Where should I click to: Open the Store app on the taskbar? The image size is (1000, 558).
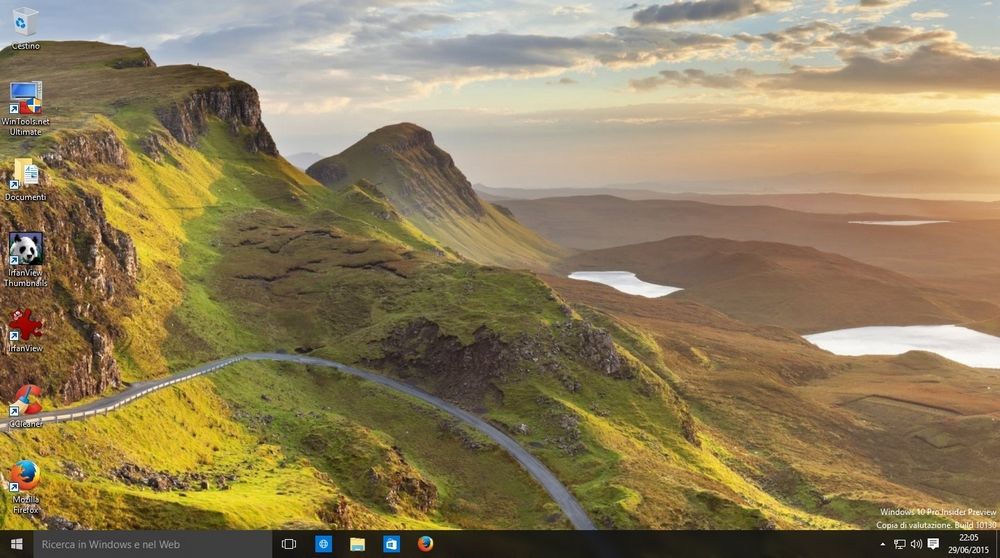coord(391,544)
